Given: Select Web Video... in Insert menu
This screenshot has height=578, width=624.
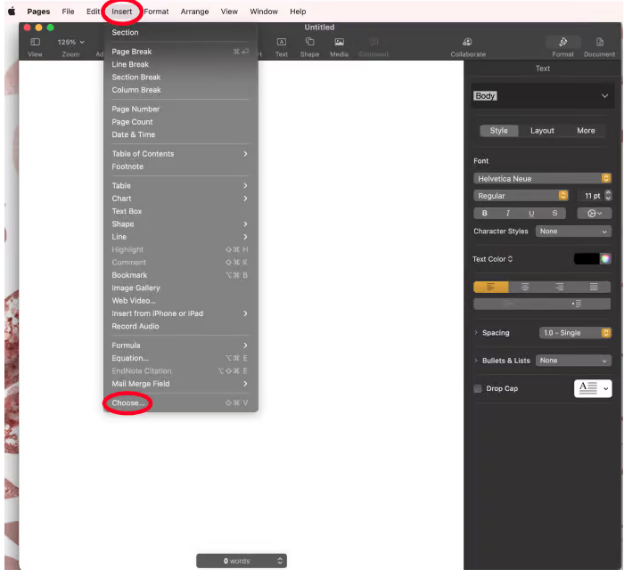Looking at the screenshot, I should (x=179, y=301).
